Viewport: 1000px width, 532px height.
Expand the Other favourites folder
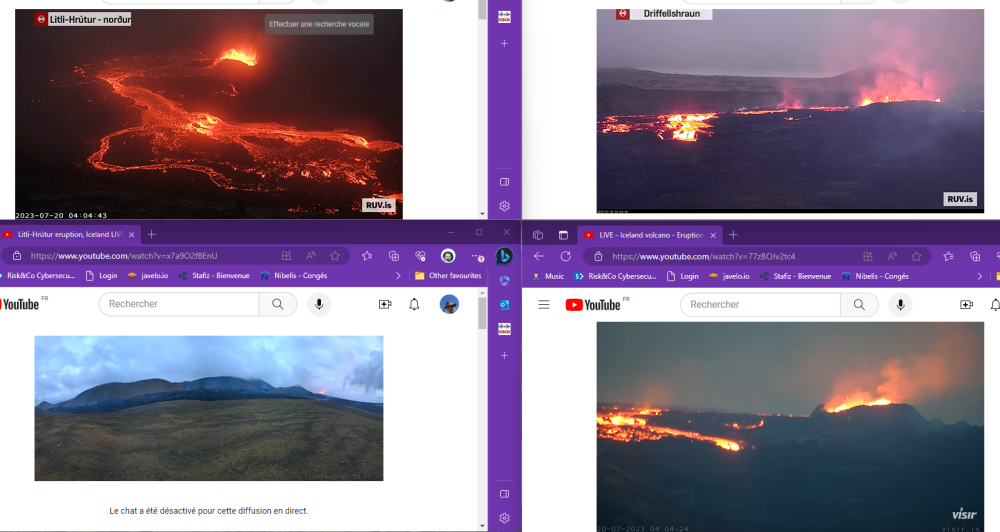pyautogui.click(x=447, y=276)
